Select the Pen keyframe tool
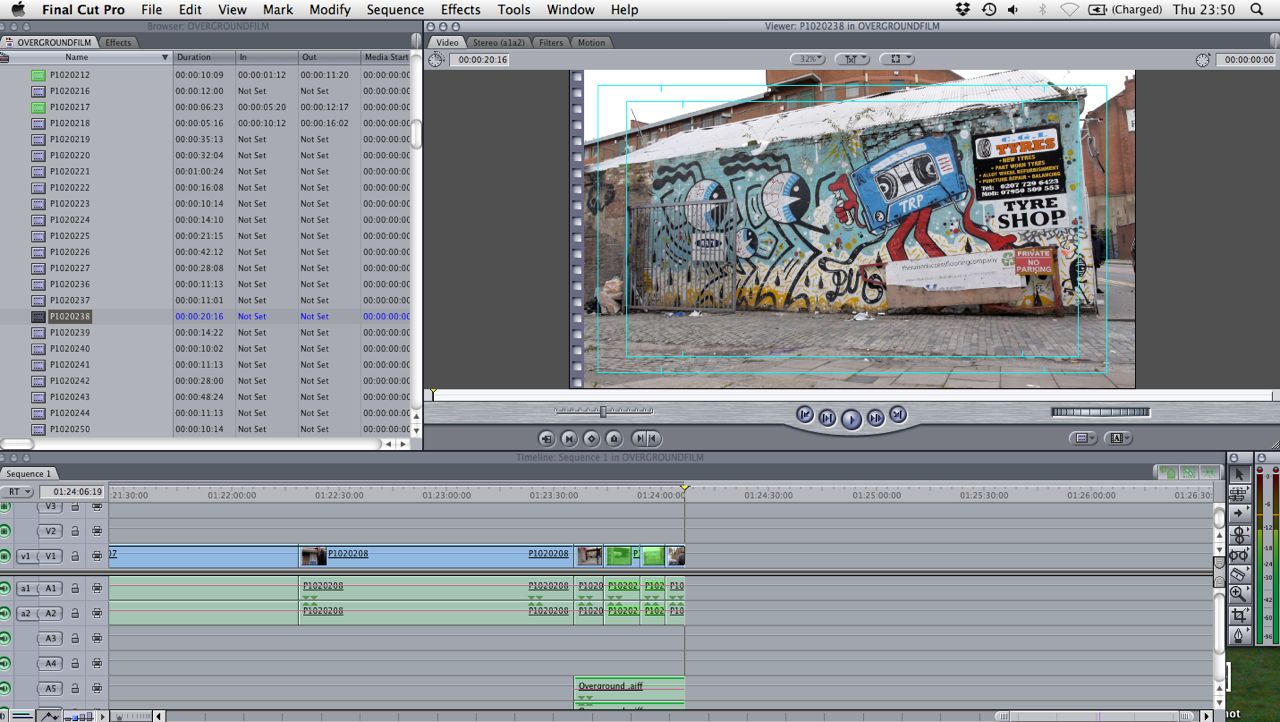Screen dimensions: 1280x722 pos(1238,635)
